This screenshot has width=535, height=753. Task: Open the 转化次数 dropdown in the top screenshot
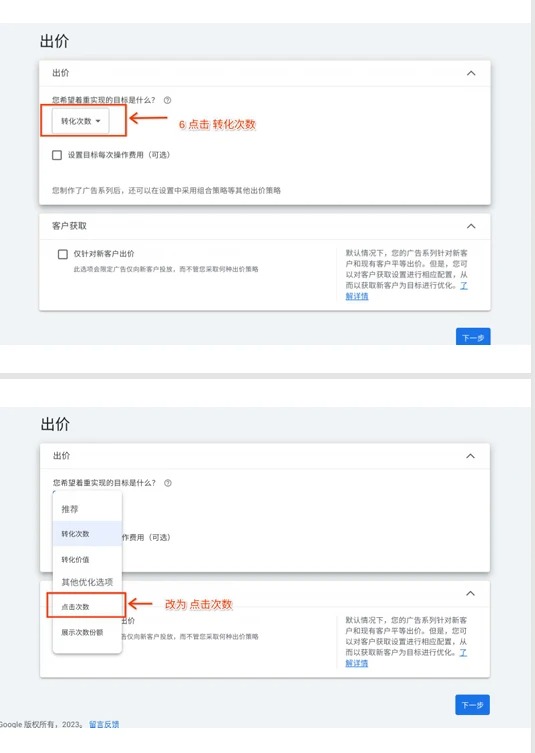tap(81, 121)
